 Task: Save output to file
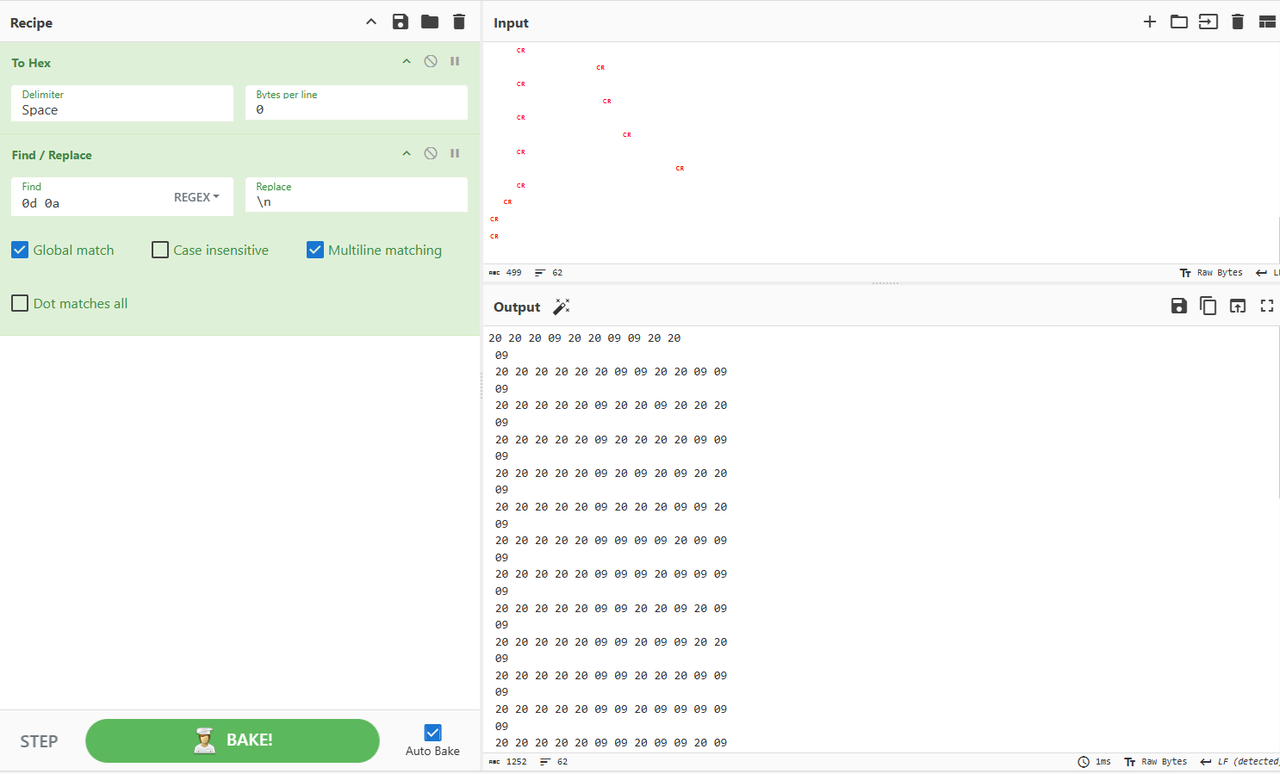click(x=1179, y=306)
